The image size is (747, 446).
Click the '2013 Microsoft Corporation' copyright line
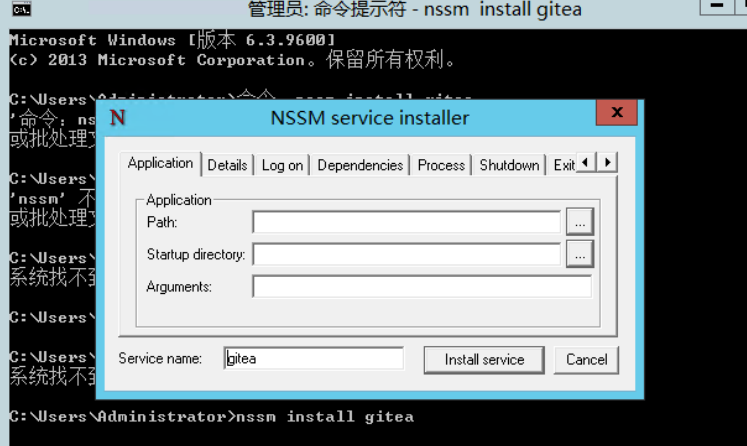[232, 60]
